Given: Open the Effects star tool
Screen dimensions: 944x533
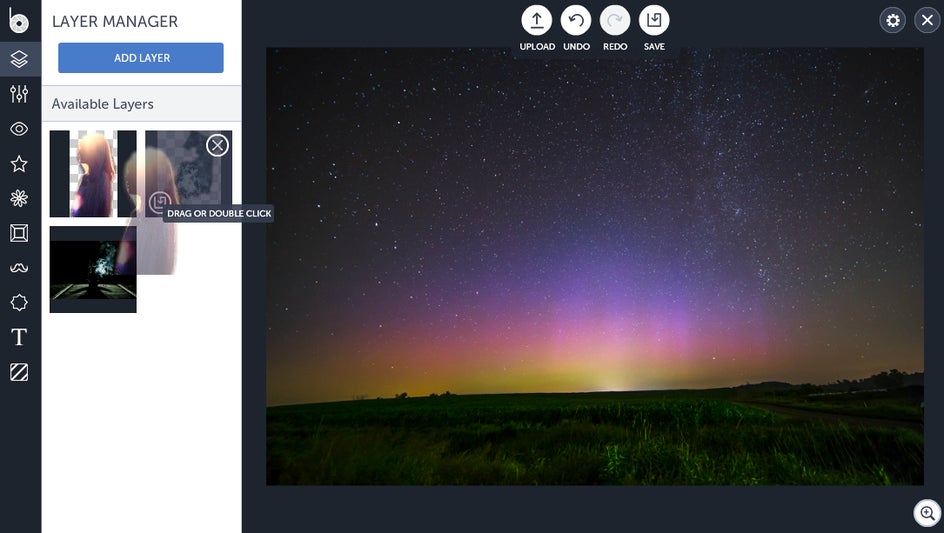Looking at the screenshot, I should point(19,163).
